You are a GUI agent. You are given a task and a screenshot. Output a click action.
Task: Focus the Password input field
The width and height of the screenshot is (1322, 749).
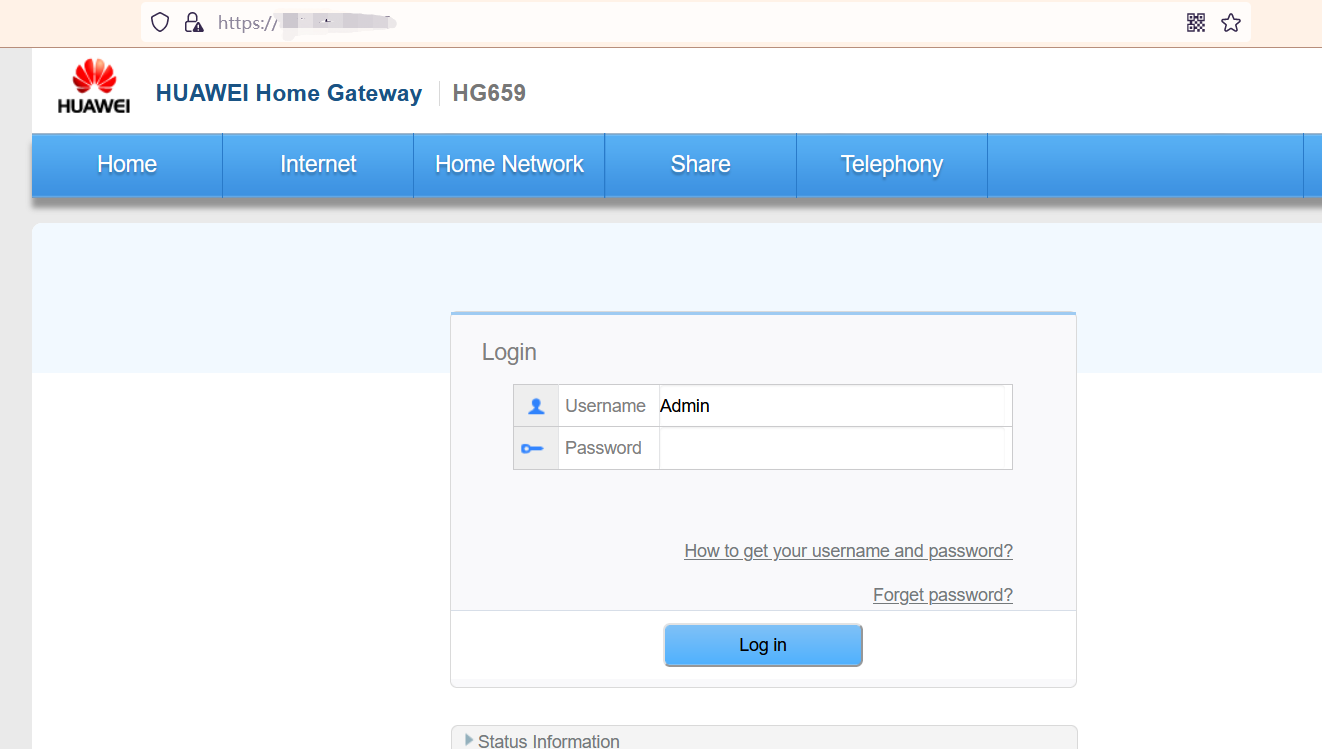(x=832, y=448)
